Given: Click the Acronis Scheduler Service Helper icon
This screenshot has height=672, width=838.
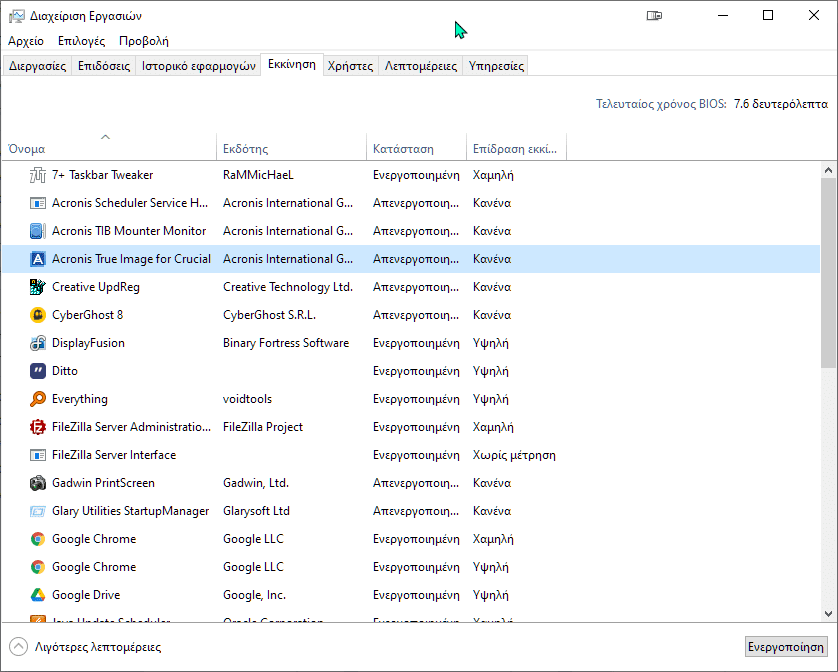Looking at the screenshot, I should (37, 203).
